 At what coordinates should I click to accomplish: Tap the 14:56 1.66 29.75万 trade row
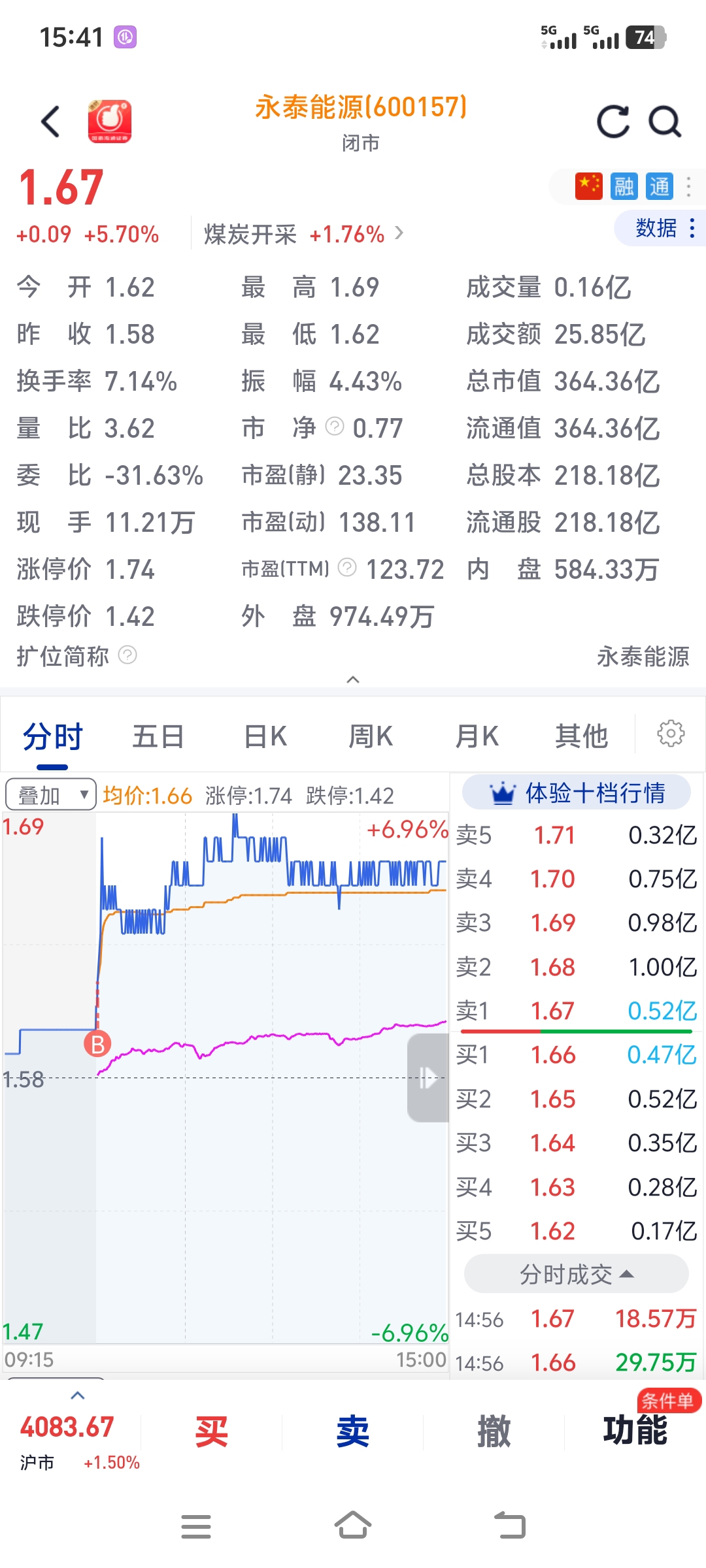coord(577,1363)
